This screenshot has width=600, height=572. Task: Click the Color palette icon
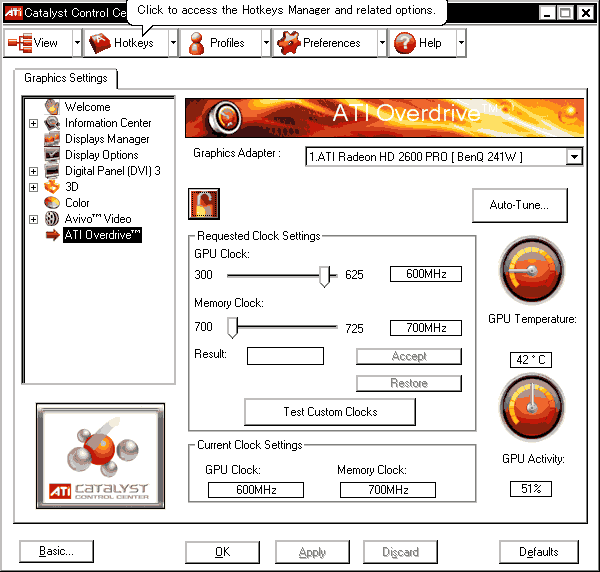(52, 203)
